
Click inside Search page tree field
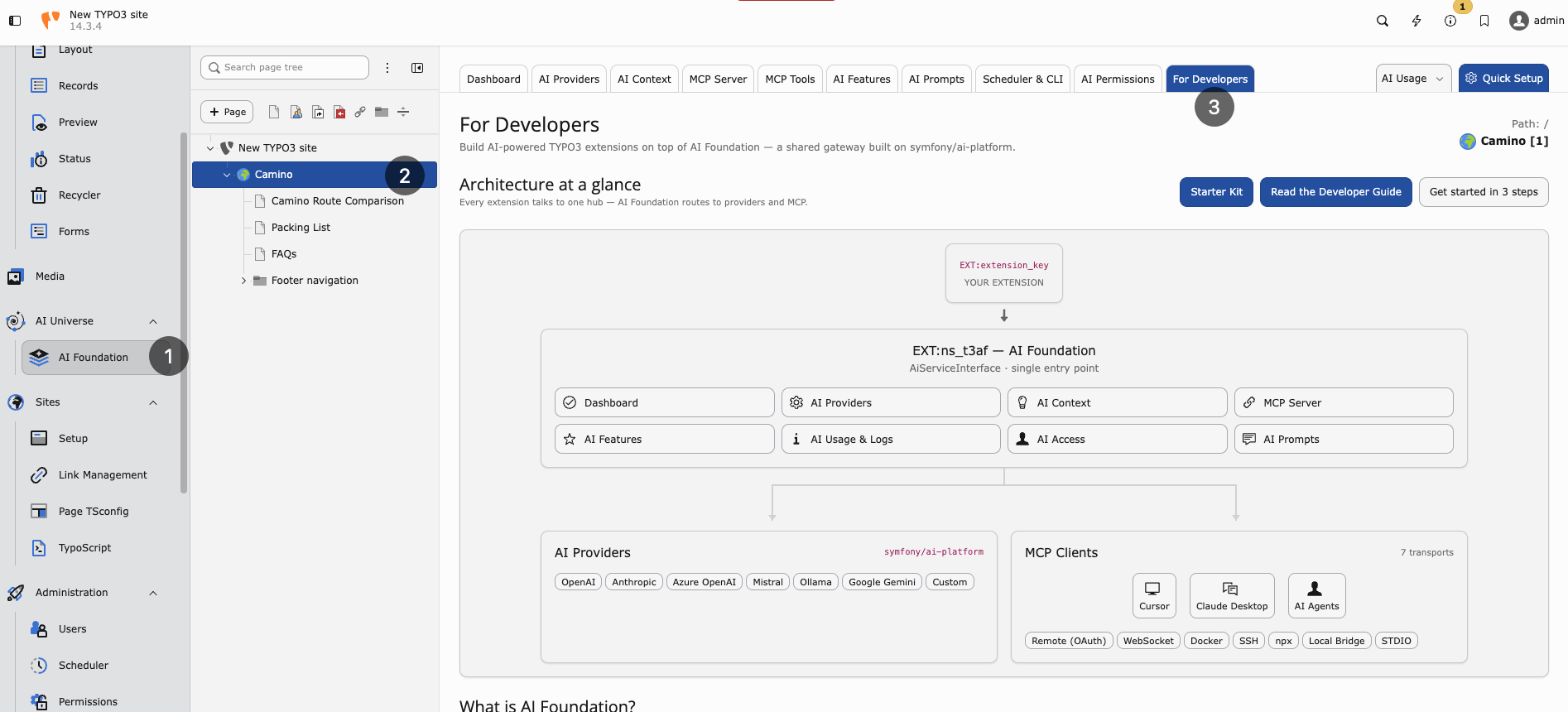tap(285, 67)
